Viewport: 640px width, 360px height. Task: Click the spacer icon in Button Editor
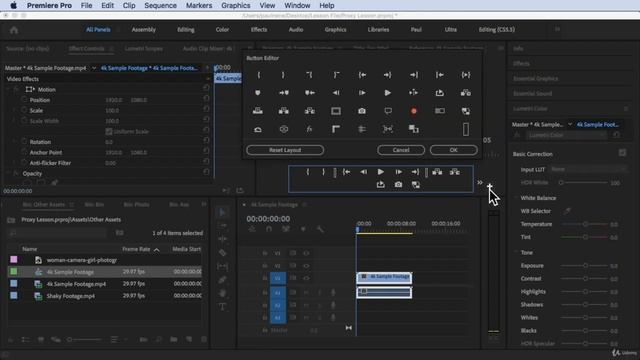point(466,129)
